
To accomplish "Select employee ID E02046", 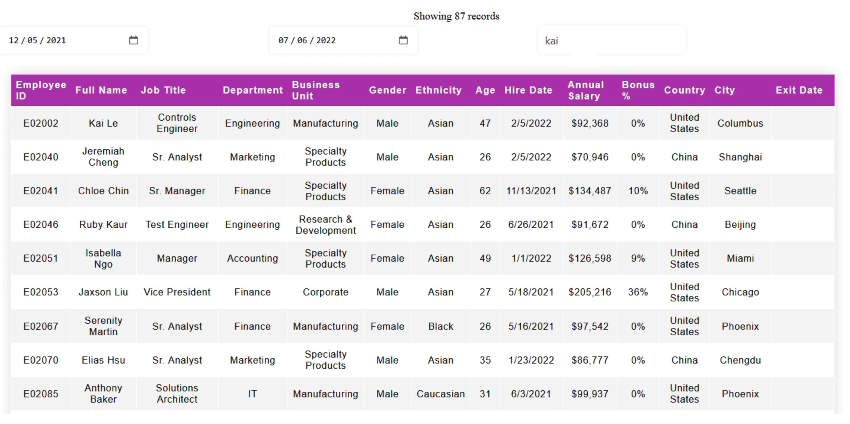I will (41, 224).
